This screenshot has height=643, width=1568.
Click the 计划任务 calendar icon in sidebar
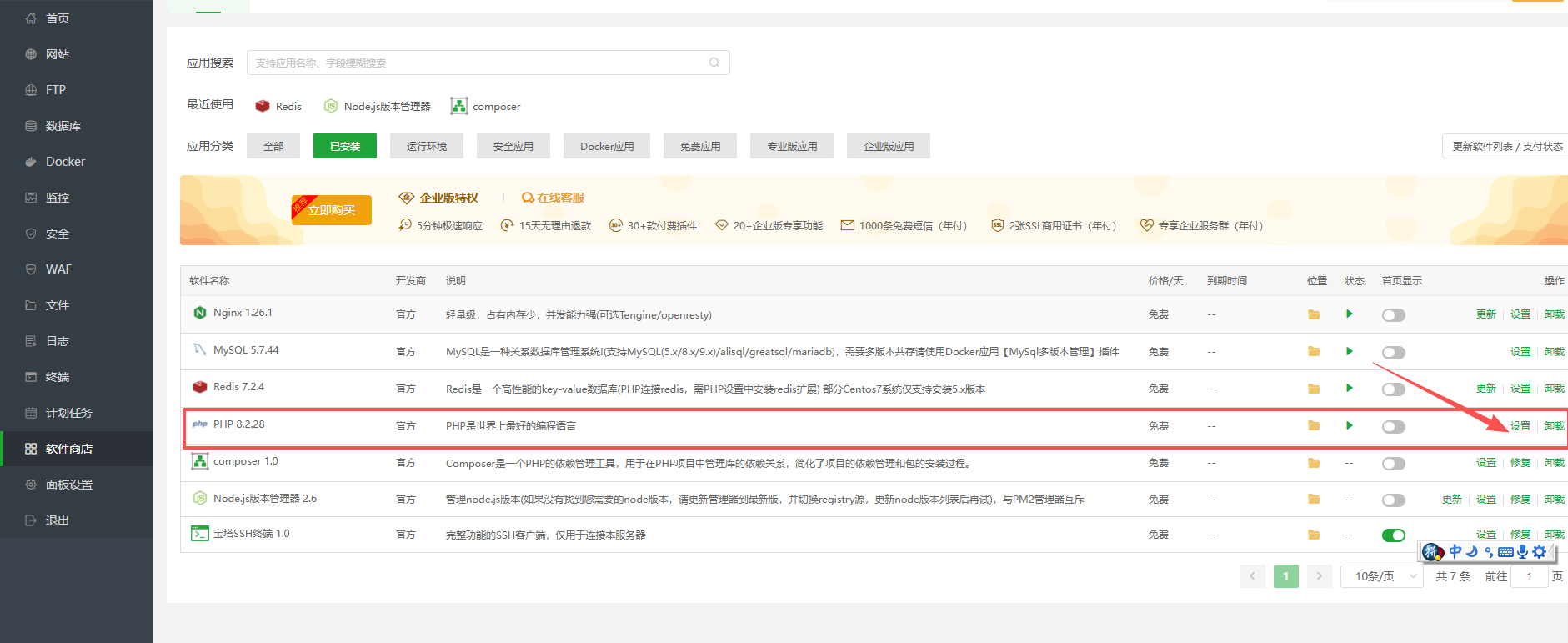(x=31, y=413)
